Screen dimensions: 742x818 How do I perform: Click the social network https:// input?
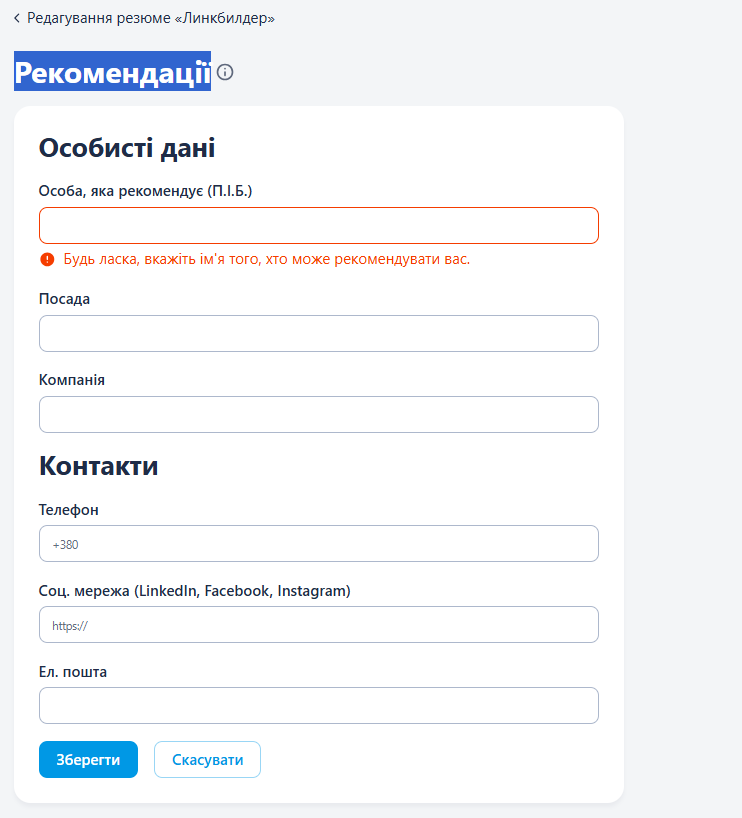tap(318, 625)
